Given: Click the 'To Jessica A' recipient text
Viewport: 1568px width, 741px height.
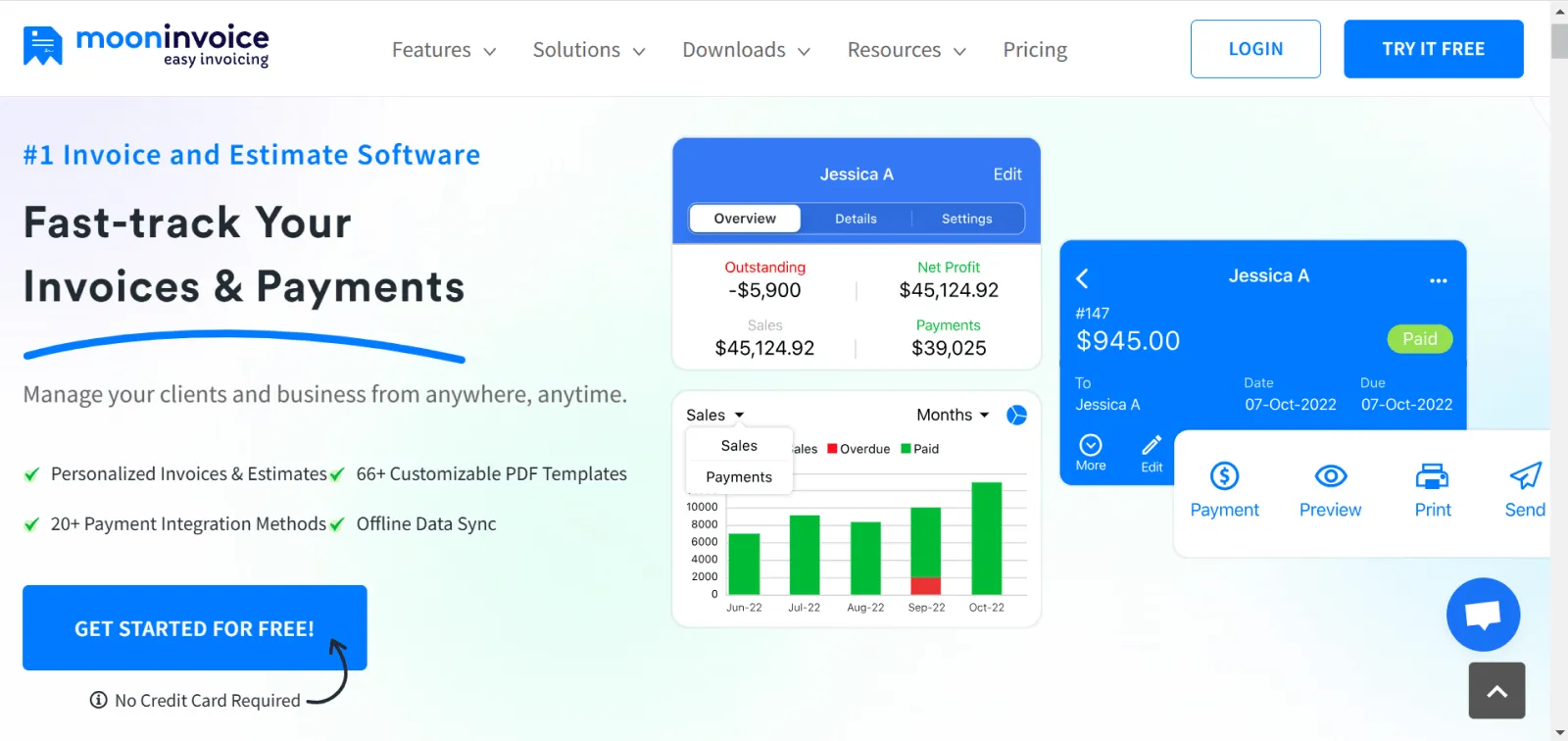Looking at the screenshot, I should [1107, 394].
